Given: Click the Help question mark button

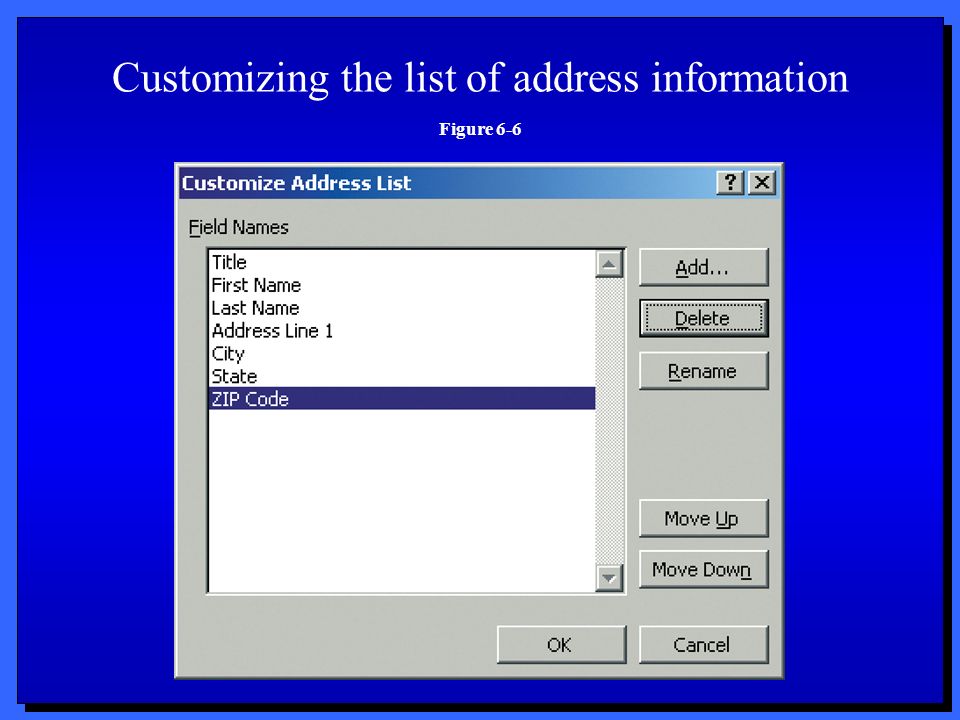Looking at the screenshot, I should point(730,182).
